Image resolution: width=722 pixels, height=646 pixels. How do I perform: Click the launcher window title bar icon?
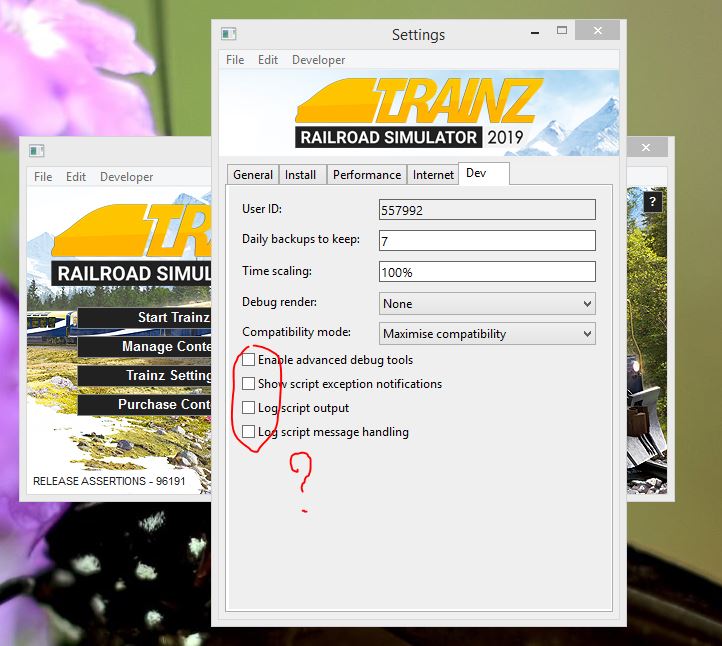tap(36, 151)
